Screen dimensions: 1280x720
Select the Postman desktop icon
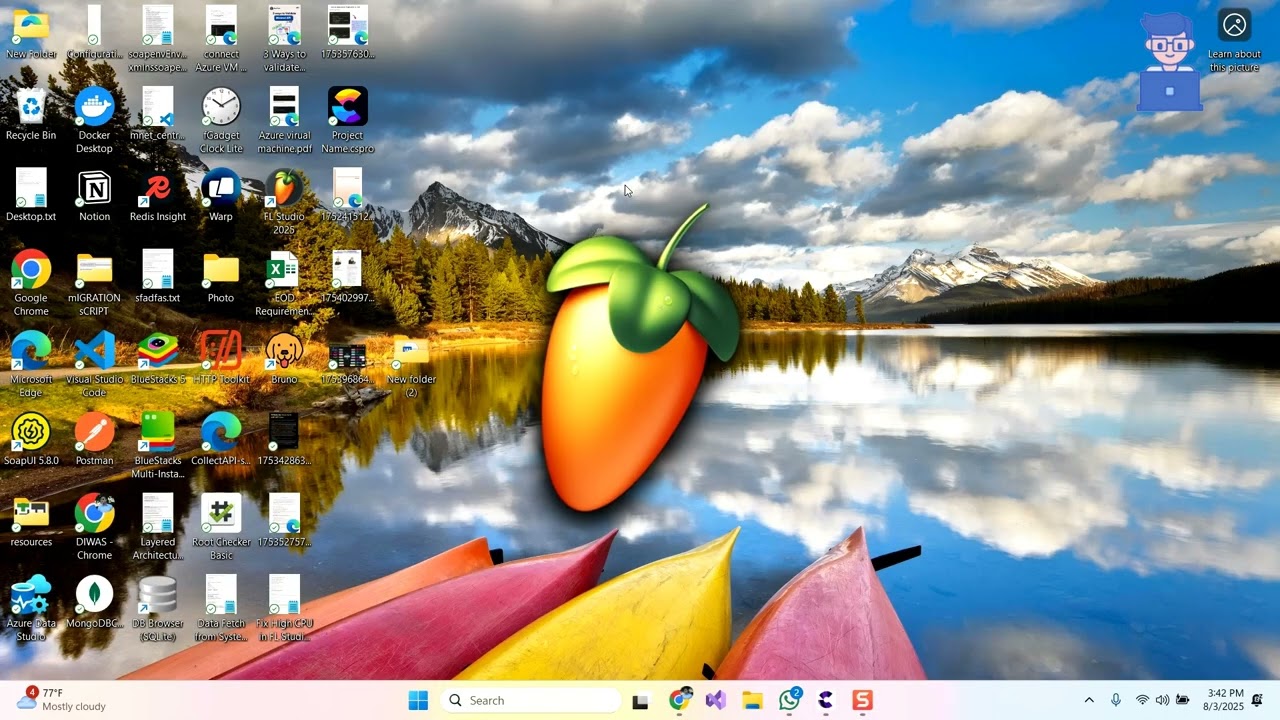(94, 432)
